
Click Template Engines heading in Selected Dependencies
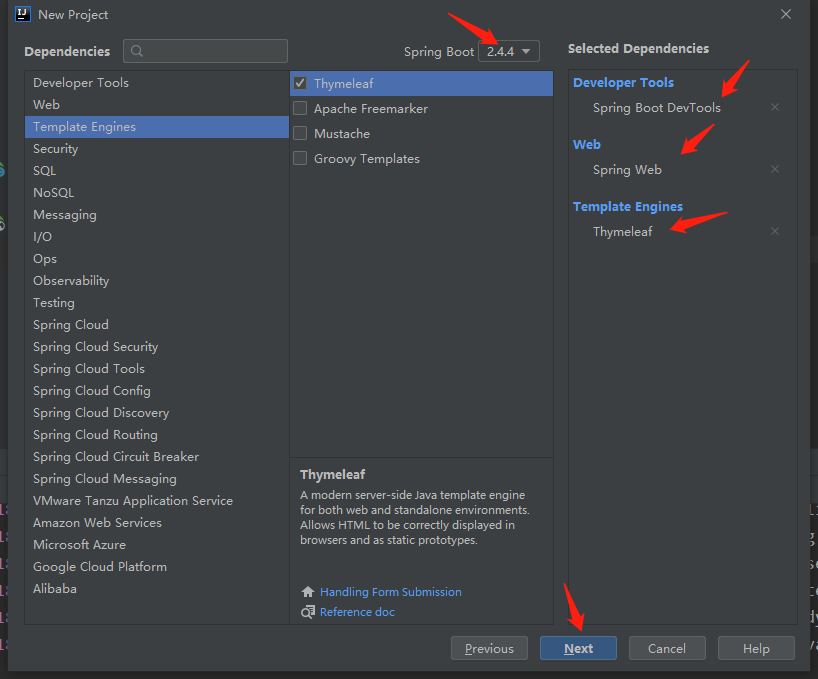(628, 207)
